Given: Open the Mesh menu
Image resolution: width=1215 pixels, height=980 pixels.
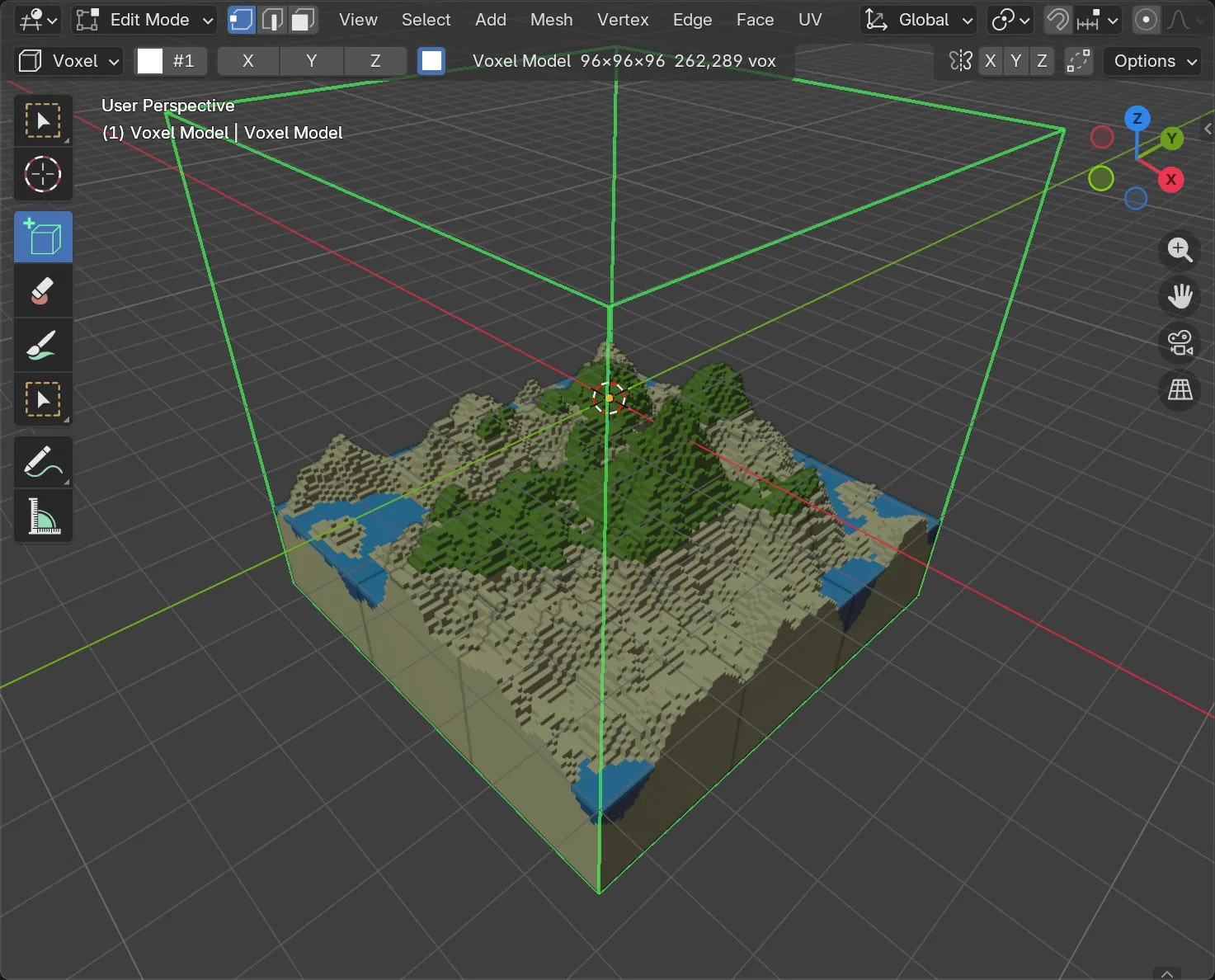Looking at the screenshot, I should pyautogui.click(x=551, y=20).
